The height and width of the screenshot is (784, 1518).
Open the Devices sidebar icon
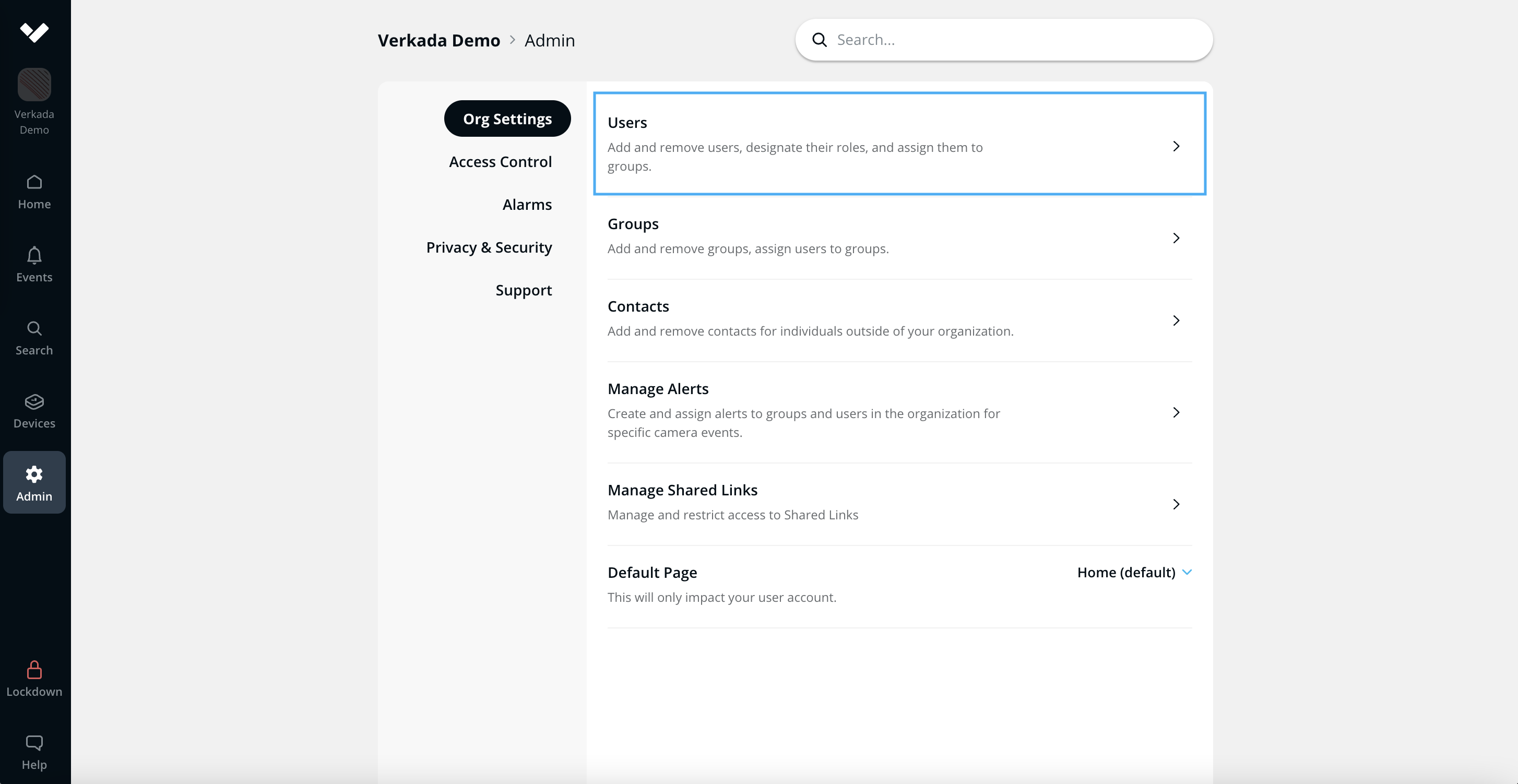pos(34,402)
